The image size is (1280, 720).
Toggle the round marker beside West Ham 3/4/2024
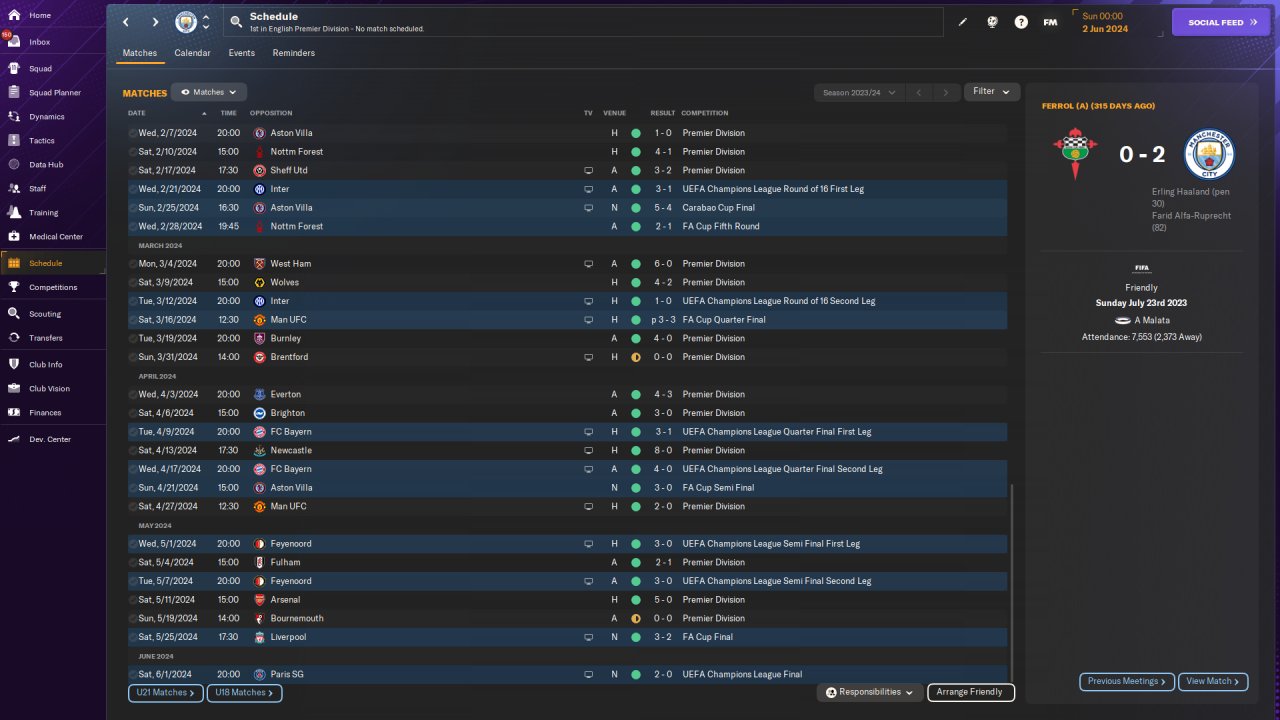coord(133,264)
